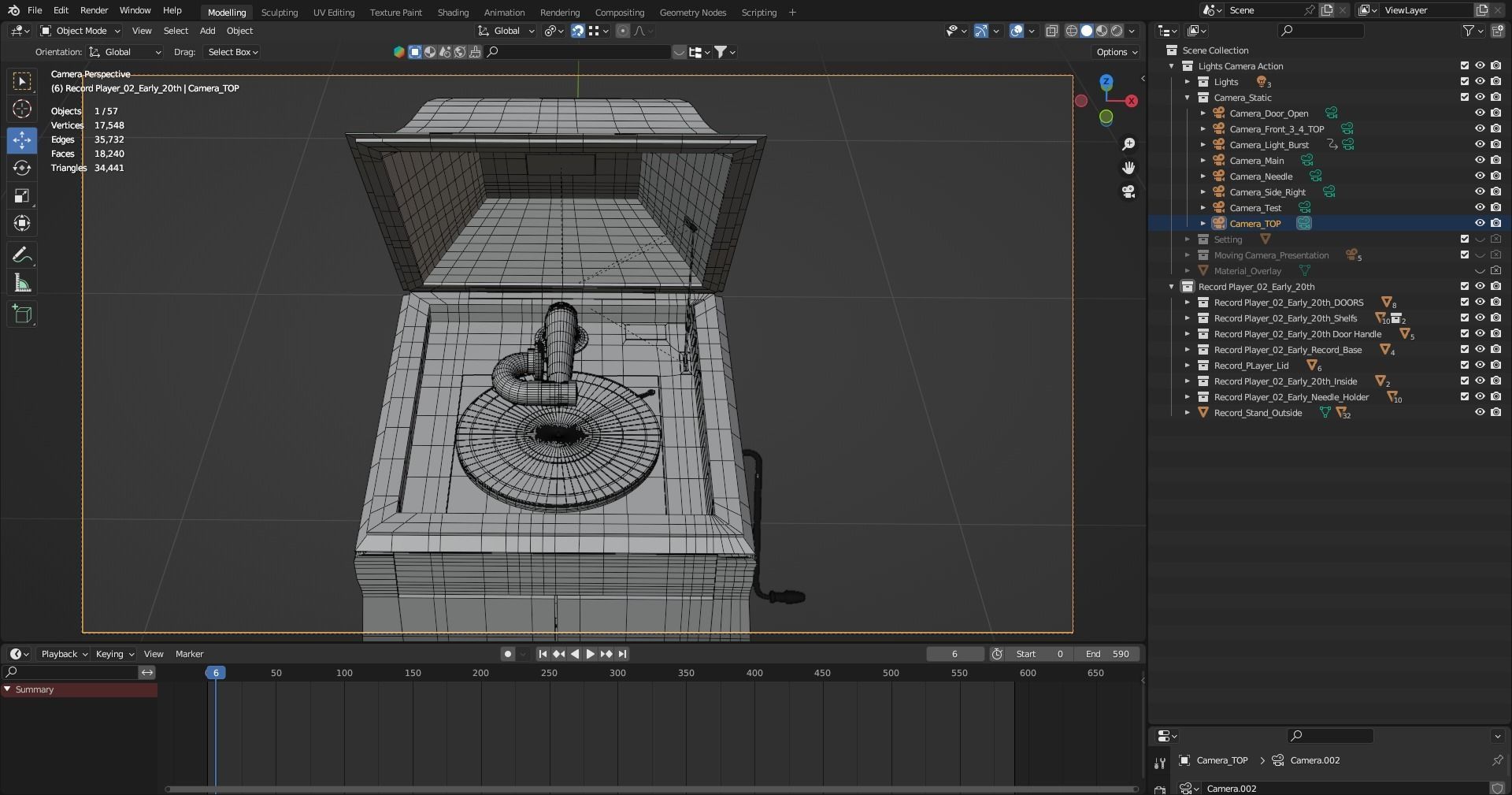Switch to solid viewport shading
This screenshot has width=1512, height=795.
coord(1087,31)
